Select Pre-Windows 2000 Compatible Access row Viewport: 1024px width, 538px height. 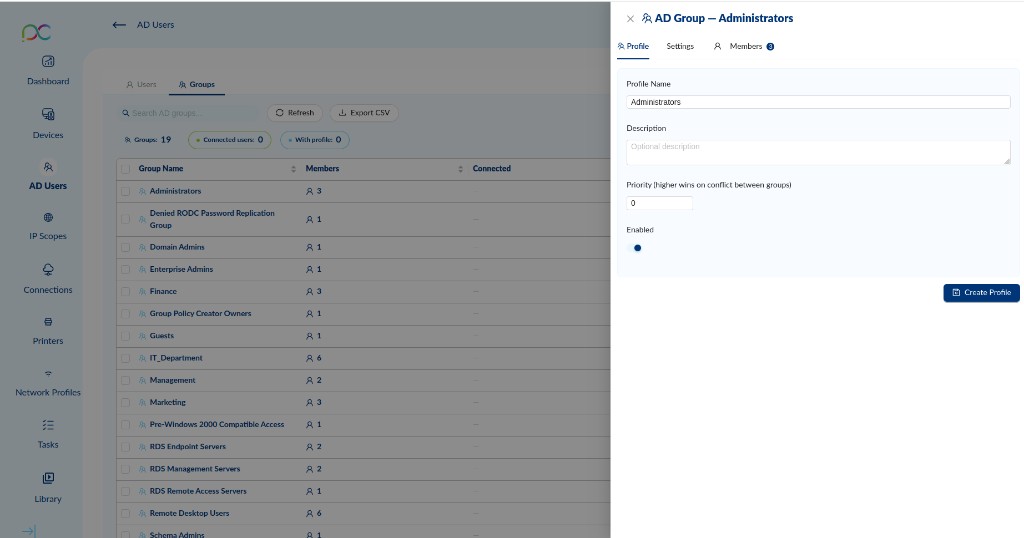363,424
